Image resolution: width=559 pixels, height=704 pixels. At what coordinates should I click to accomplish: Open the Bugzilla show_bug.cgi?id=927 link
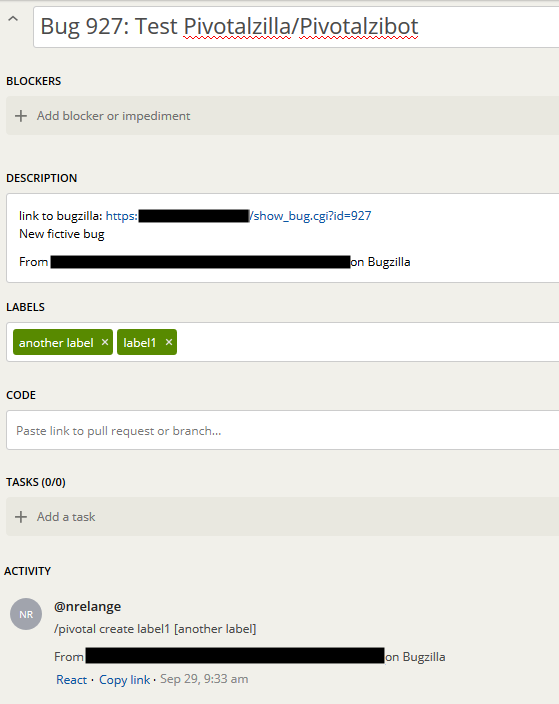pos(238,216)
